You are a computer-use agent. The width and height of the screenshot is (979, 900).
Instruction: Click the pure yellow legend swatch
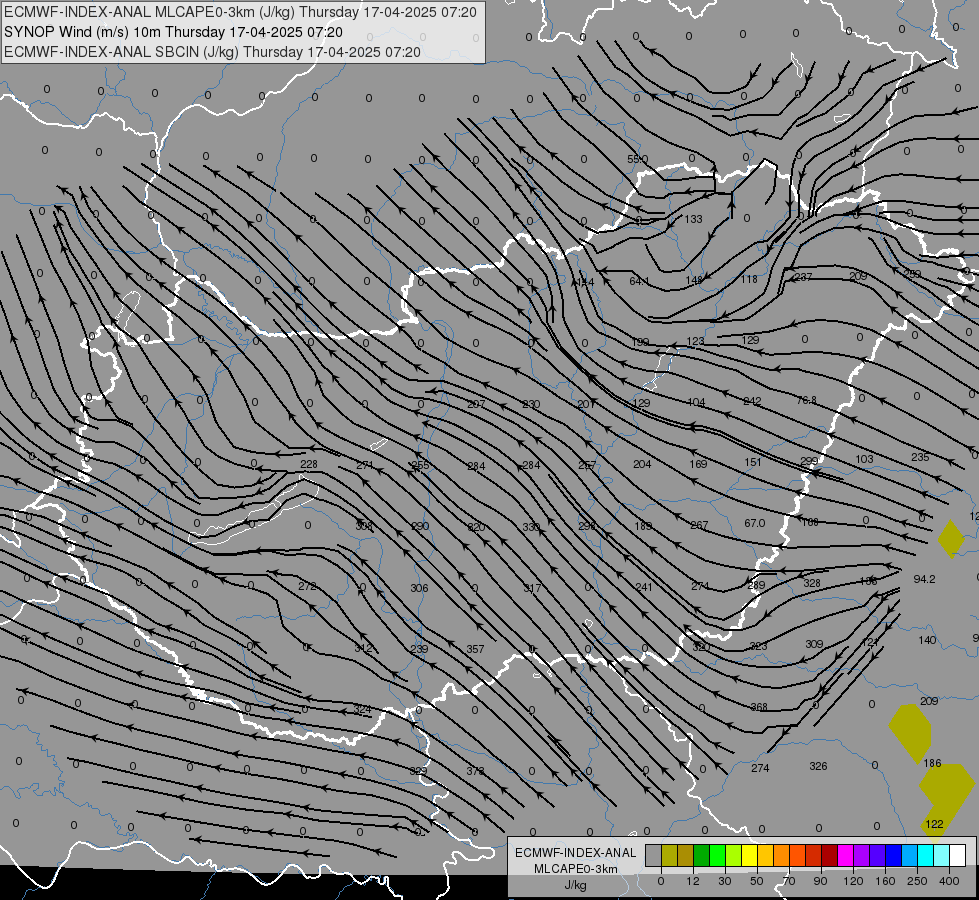pos(749,855)
